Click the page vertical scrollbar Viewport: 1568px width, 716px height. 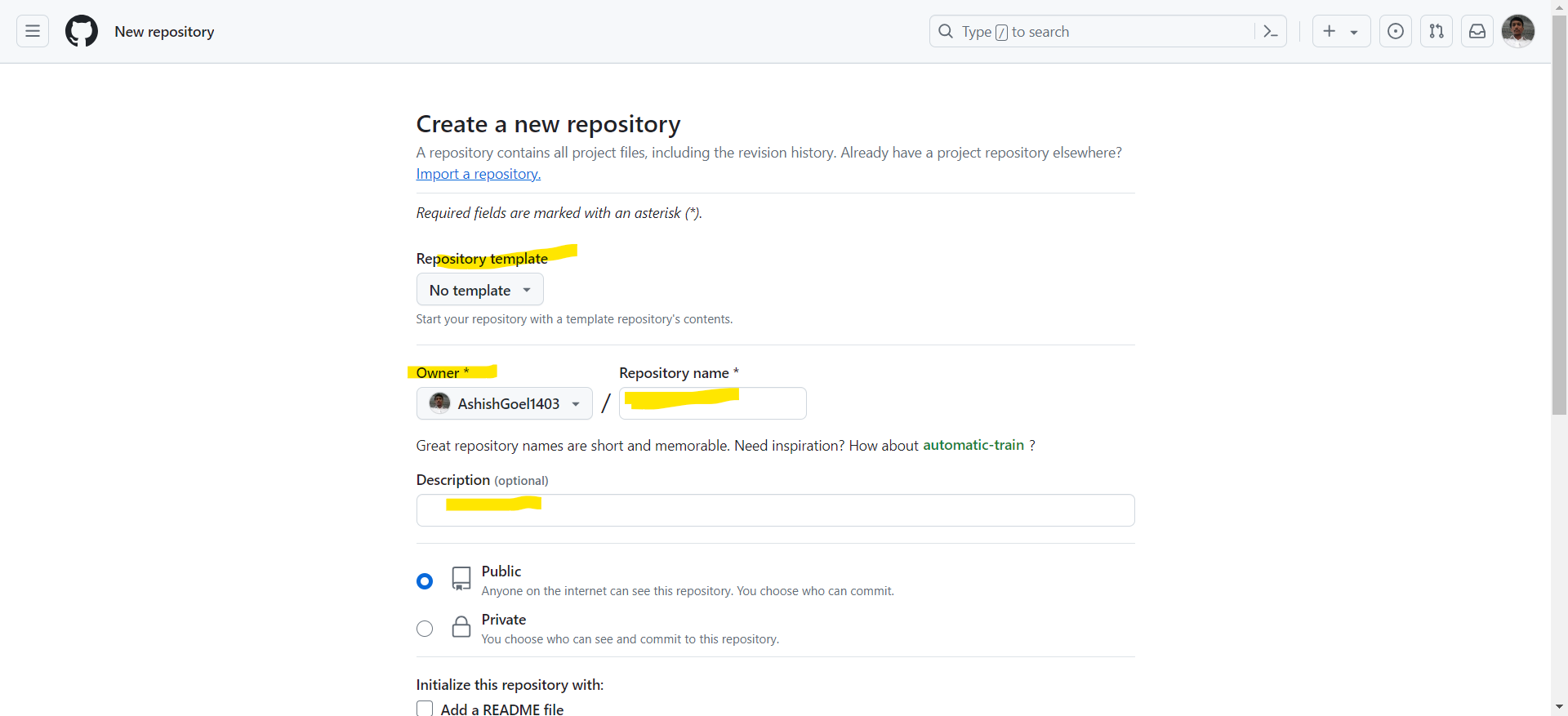click(1559, 245)
